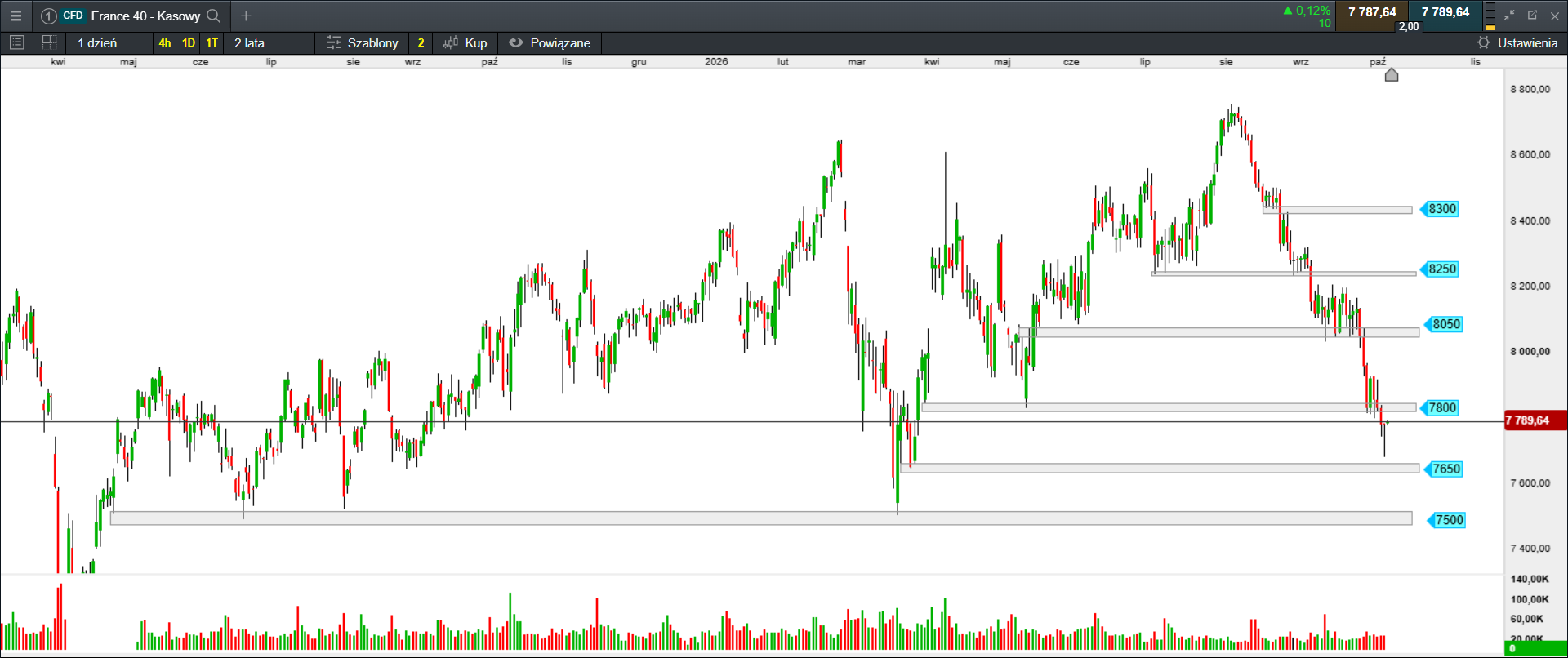Select the 7800 level label
The width and height of the screenshot is (1568, 658).
click(1439, 407)
